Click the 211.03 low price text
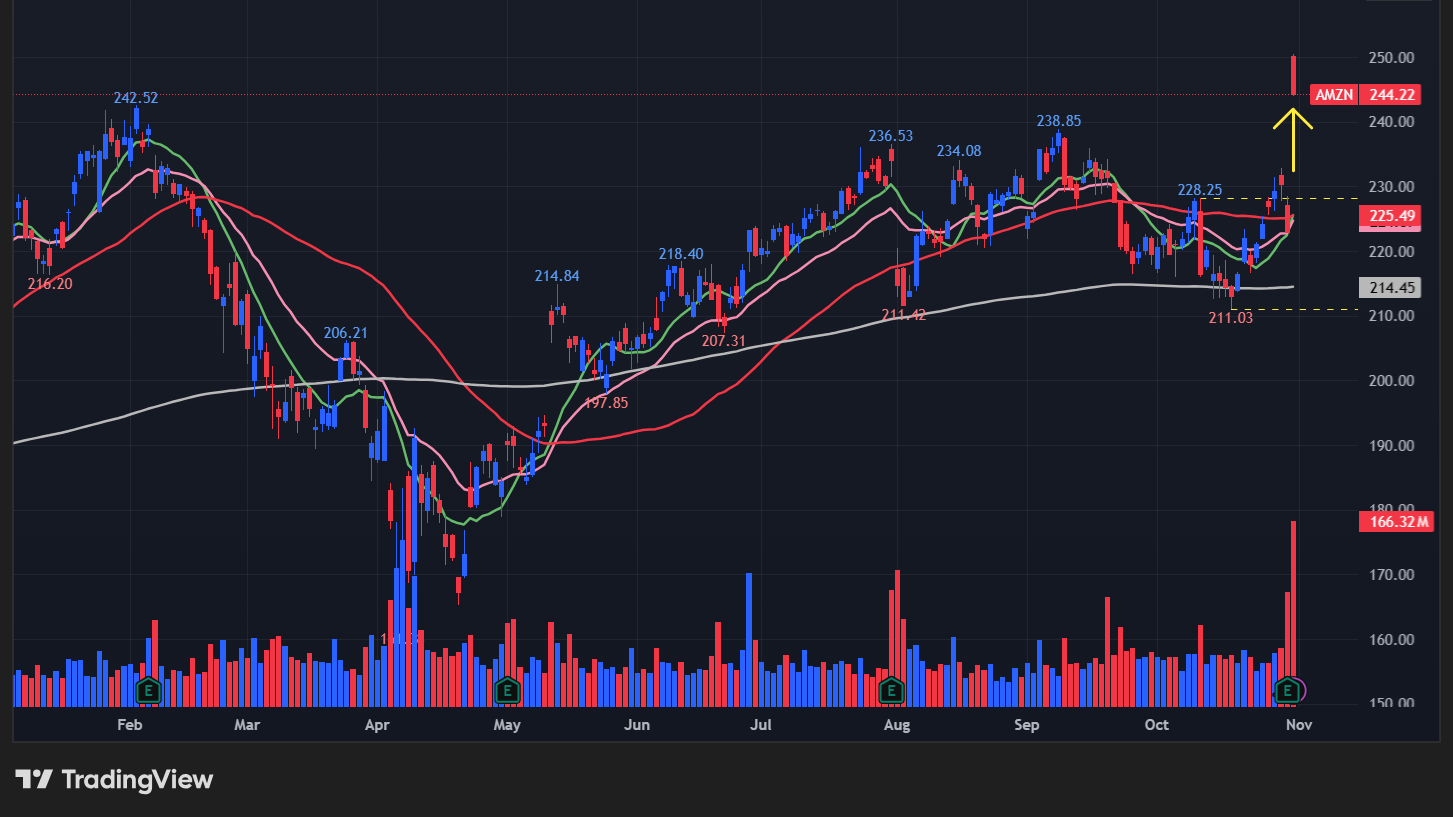Screen dimensions: 1453x817 click(x=1230, y=318)
